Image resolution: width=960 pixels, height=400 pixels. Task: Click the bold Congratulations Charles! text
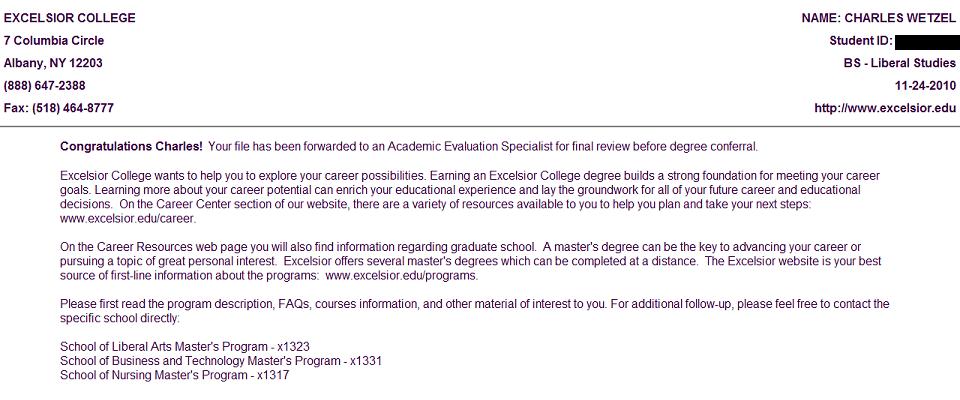tap(131, 146)
